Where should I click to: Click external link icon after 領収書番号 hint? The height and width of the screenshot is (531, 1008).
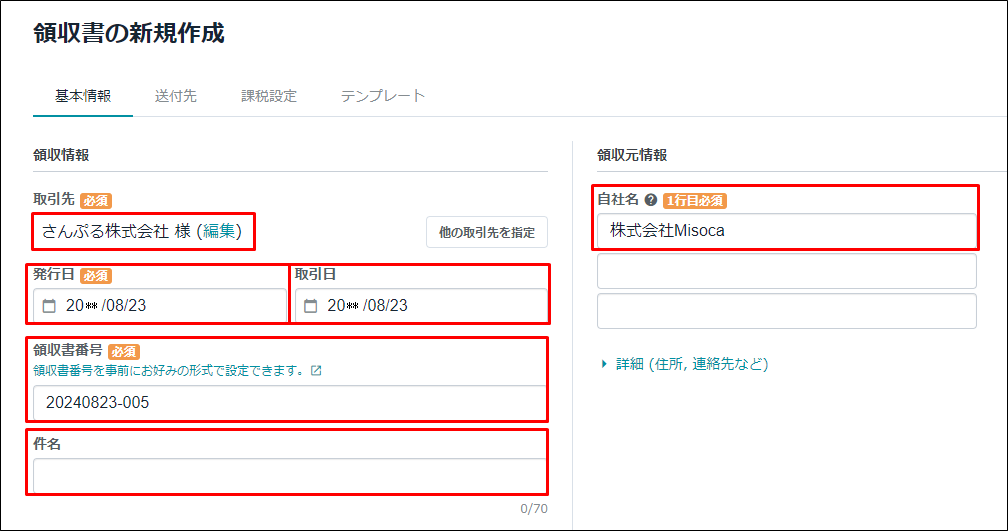point(316,371)
